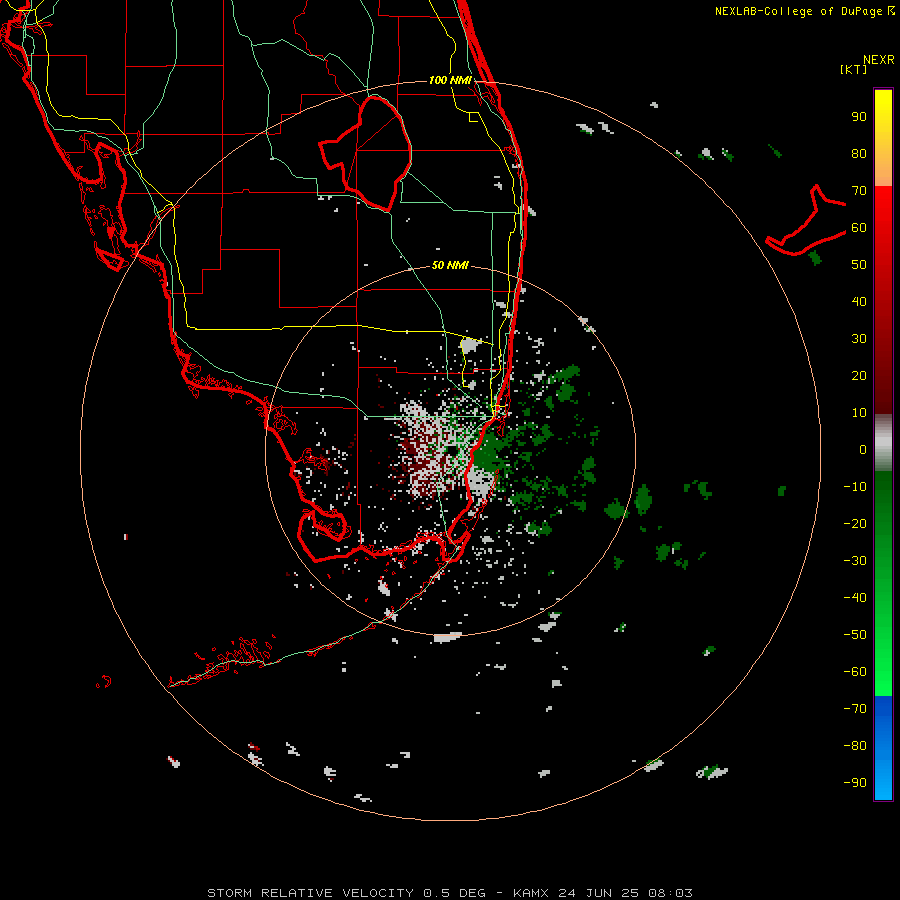The height and width of the screenshot is (900, 900).
Task: Click the positive 60 scale value
Action: pos(859,227)
